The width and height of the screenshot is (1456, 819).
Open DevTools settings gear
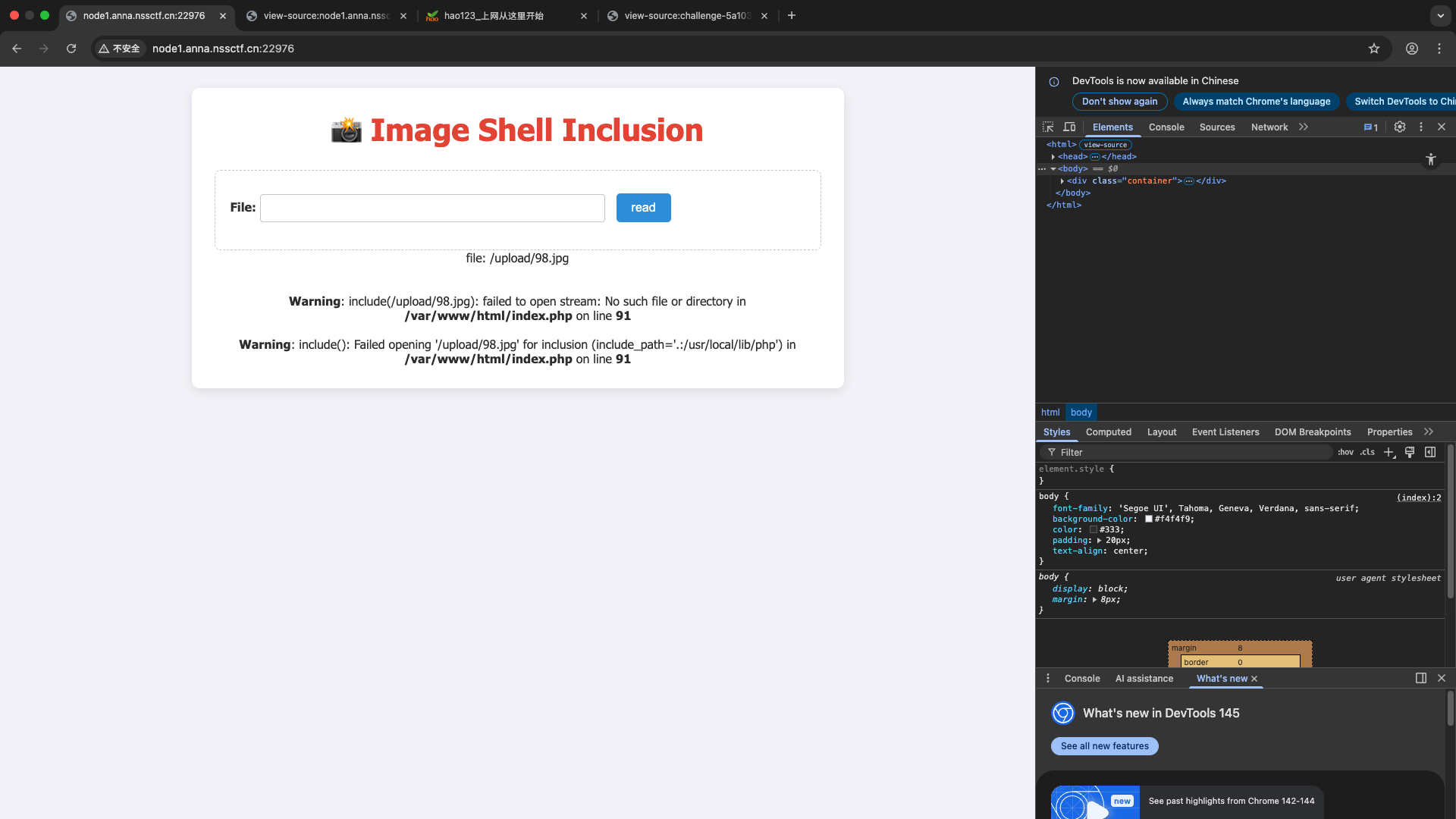click(x=1400, y=127)
